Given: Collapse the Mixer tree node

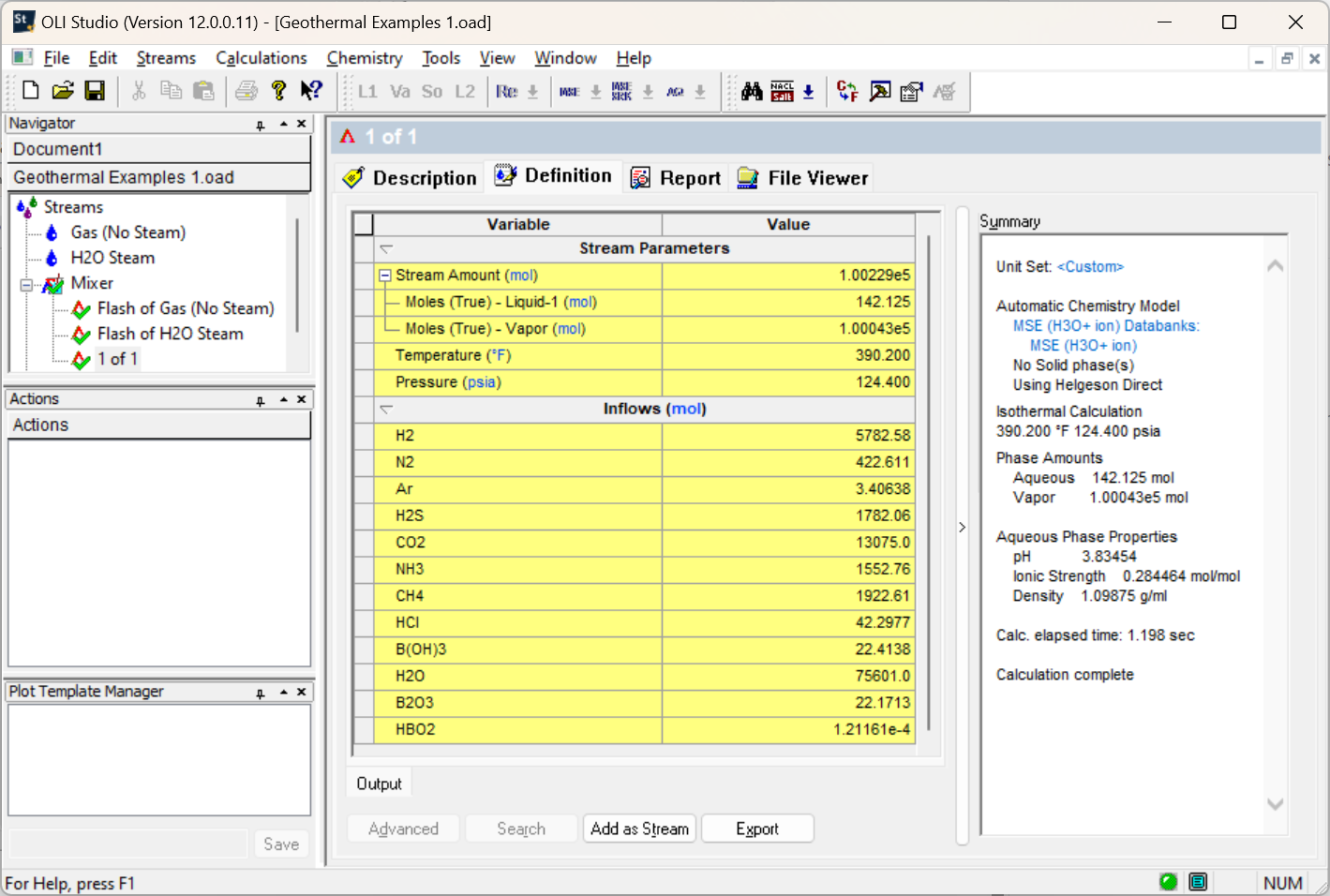Looking at the screenshot, I should [27, 284].
